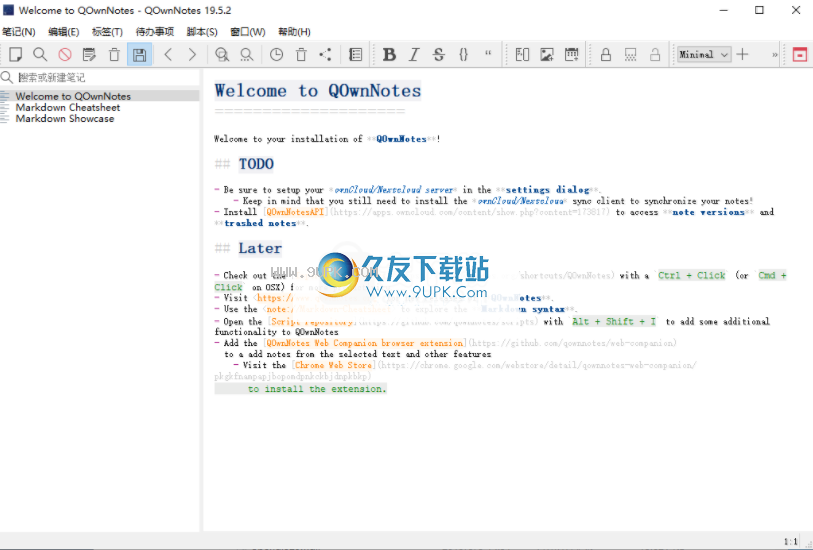This screenshot has width=813, height=550.
Task: Go back in note history
Action: [x=168, y=54]
